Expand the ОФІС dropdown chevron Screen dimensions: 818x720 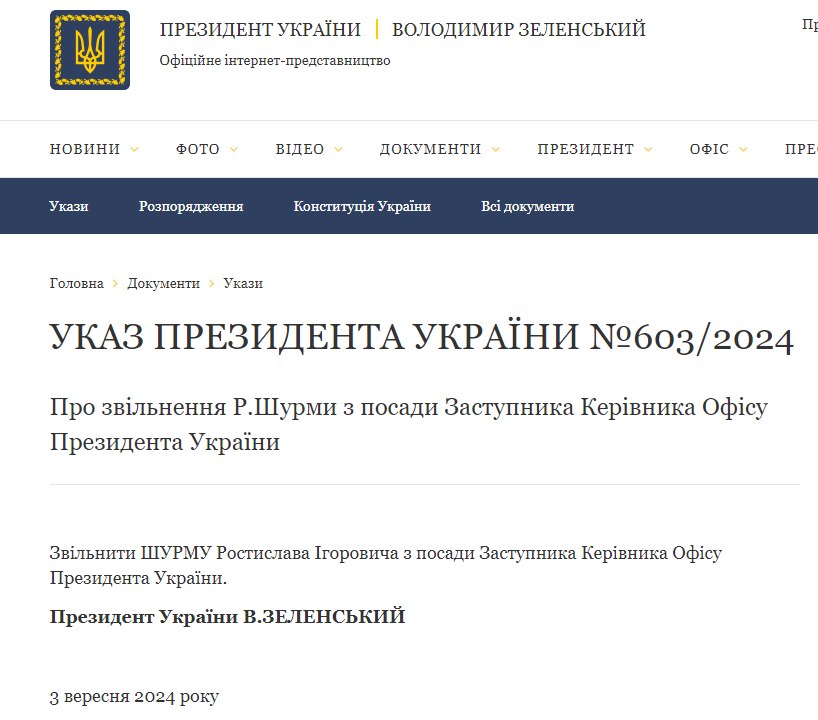(x=742, y=149)
